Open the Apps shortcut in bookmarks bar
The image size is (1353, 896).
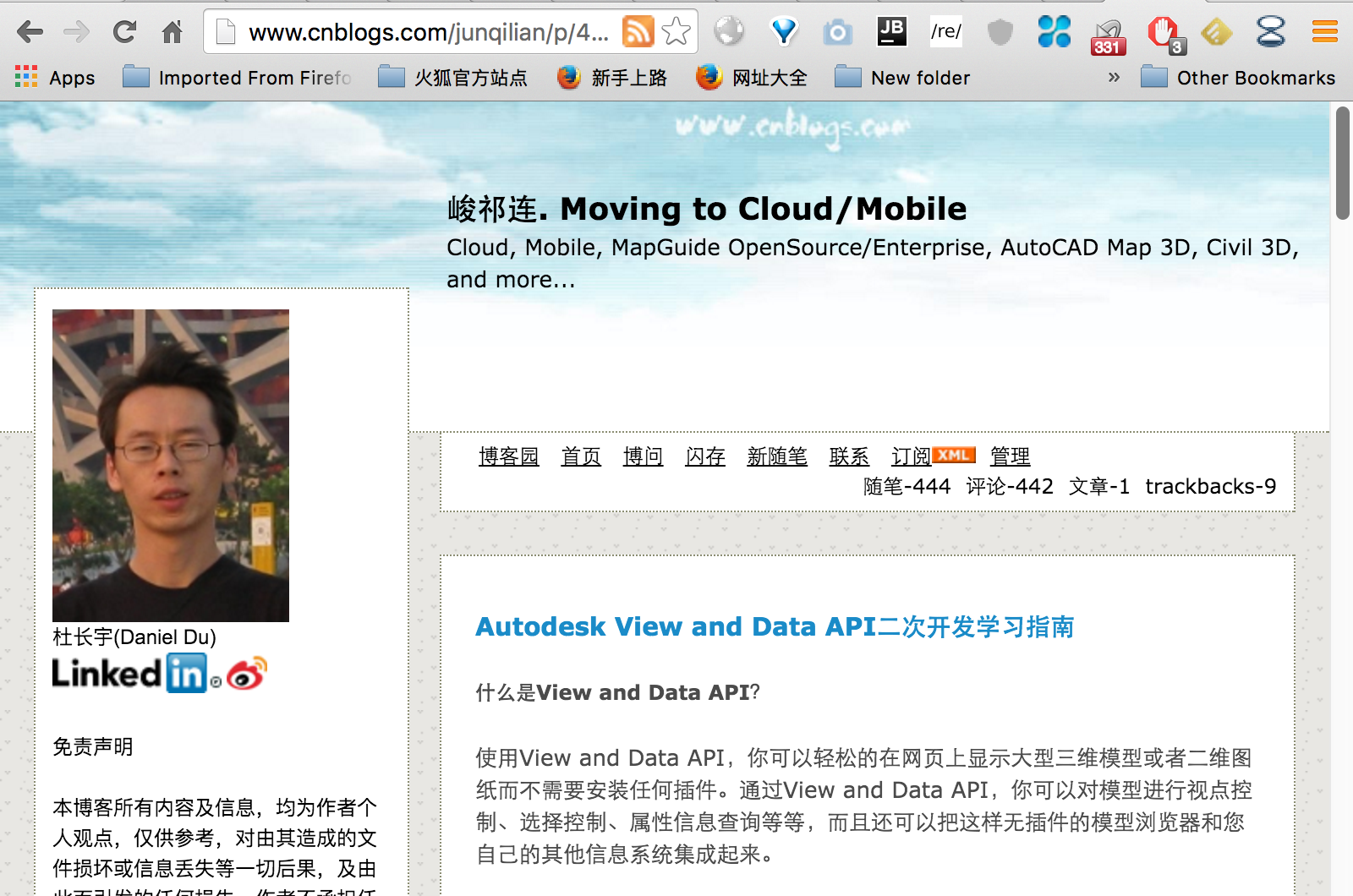coord(55,78)
